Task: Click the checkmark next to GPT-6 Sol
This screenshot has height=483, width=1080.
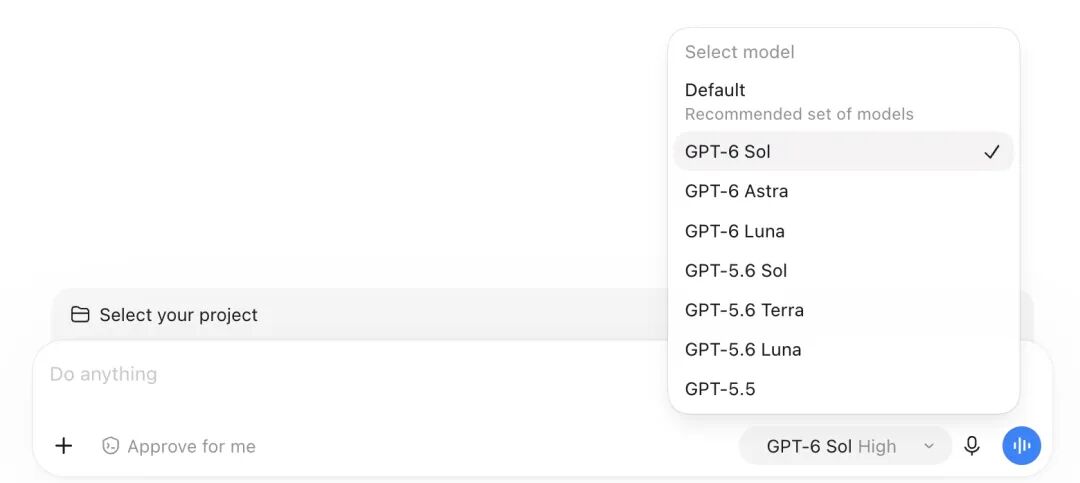Action: click(991, 152)
